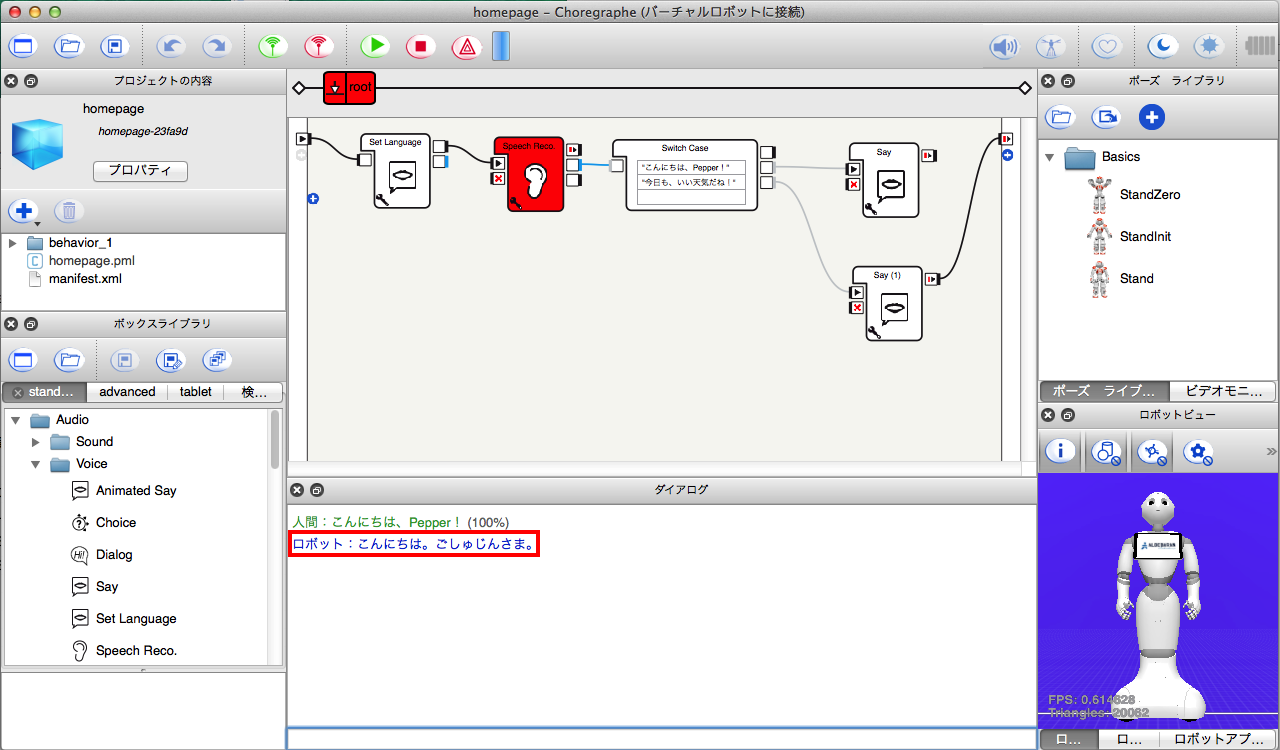
Task: Select homepage.pml file
Action: [92, 261]
